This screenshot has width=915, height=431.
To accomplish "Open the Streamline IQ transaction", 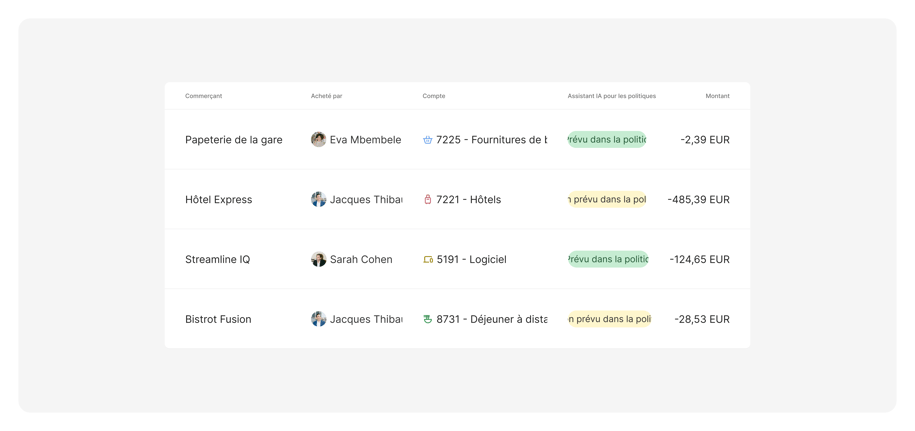I will click(218, 260).
